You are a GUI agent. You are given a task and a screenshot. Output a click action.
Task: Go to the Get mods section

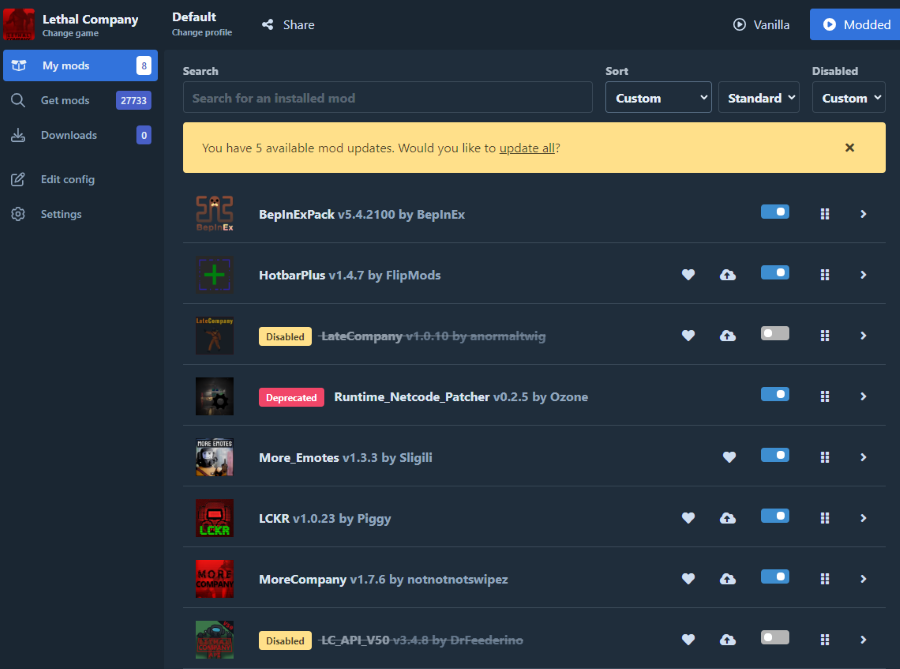[80, 100]
